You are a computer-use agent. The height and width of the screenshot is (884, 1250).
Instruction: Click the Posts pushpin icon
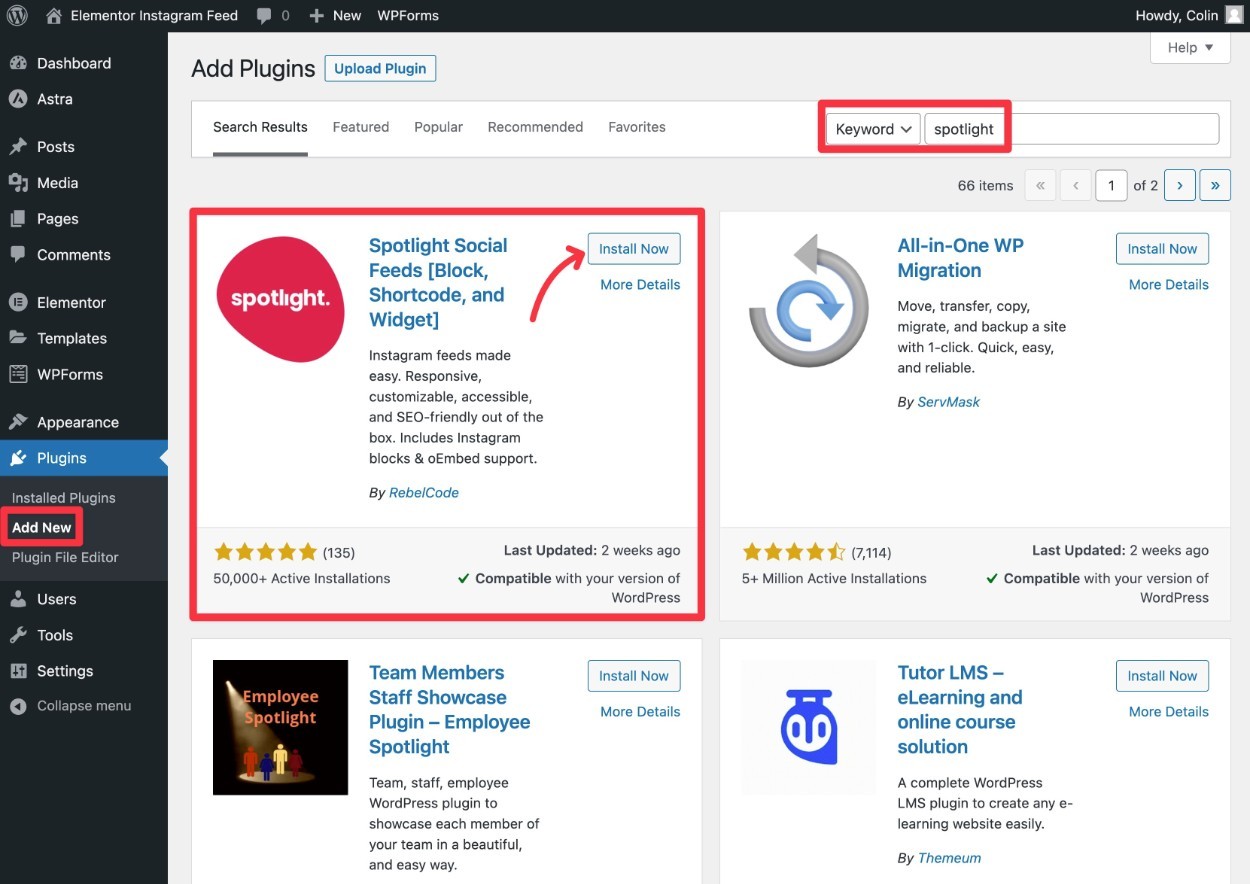(18, 147)
